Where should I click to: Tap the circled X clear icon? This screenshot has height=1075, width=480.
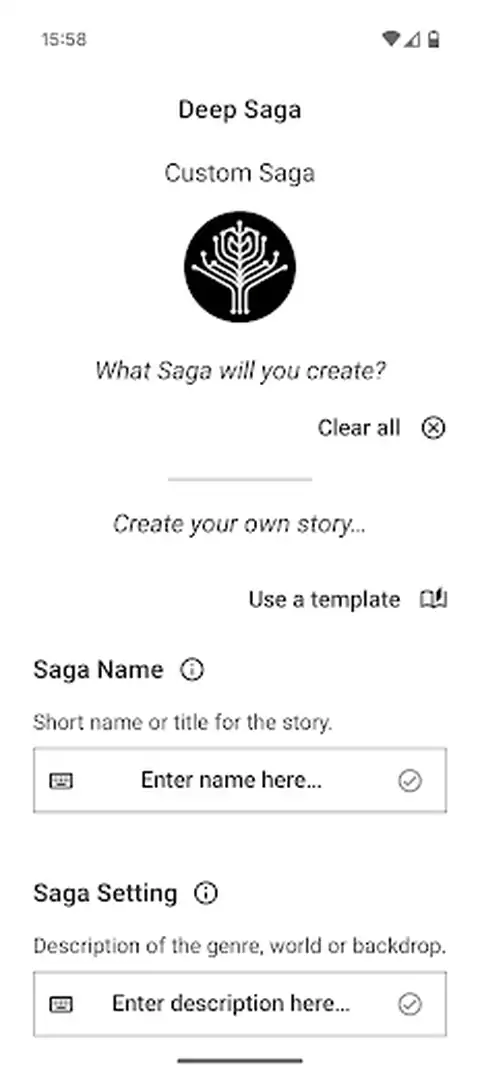point(433,428)
